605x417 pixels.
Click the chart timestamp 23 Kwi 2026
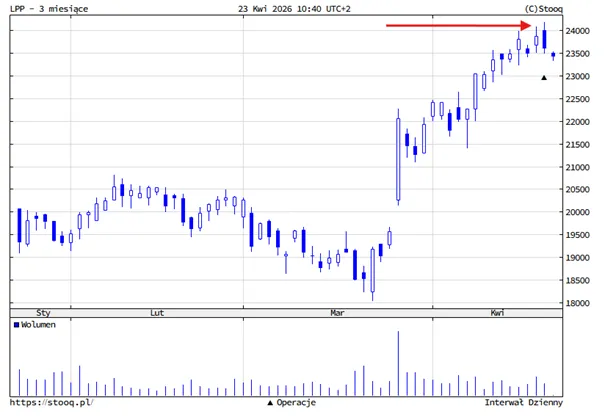[x=294, y=8]
